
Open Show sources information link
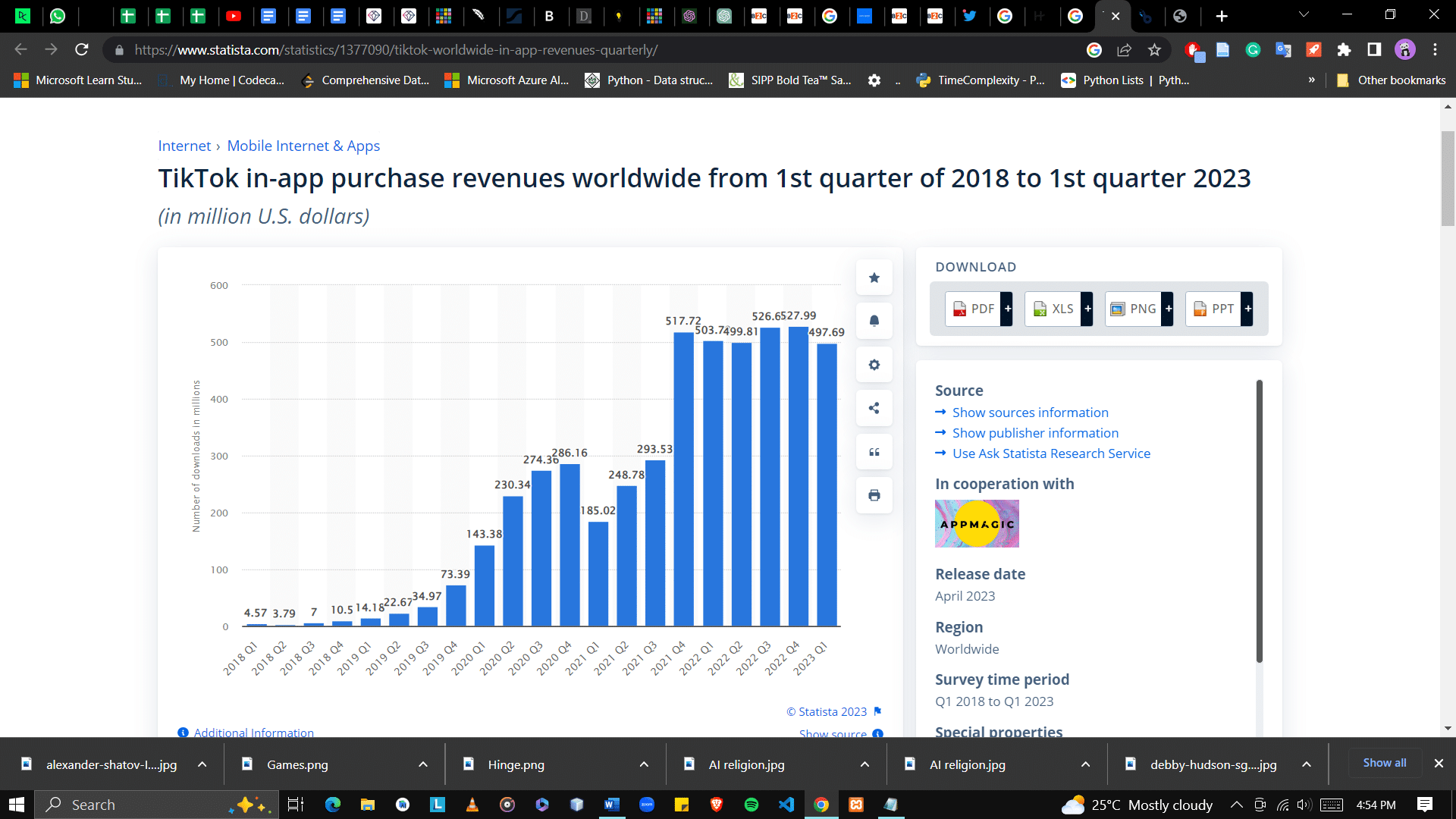[1030, 413]
